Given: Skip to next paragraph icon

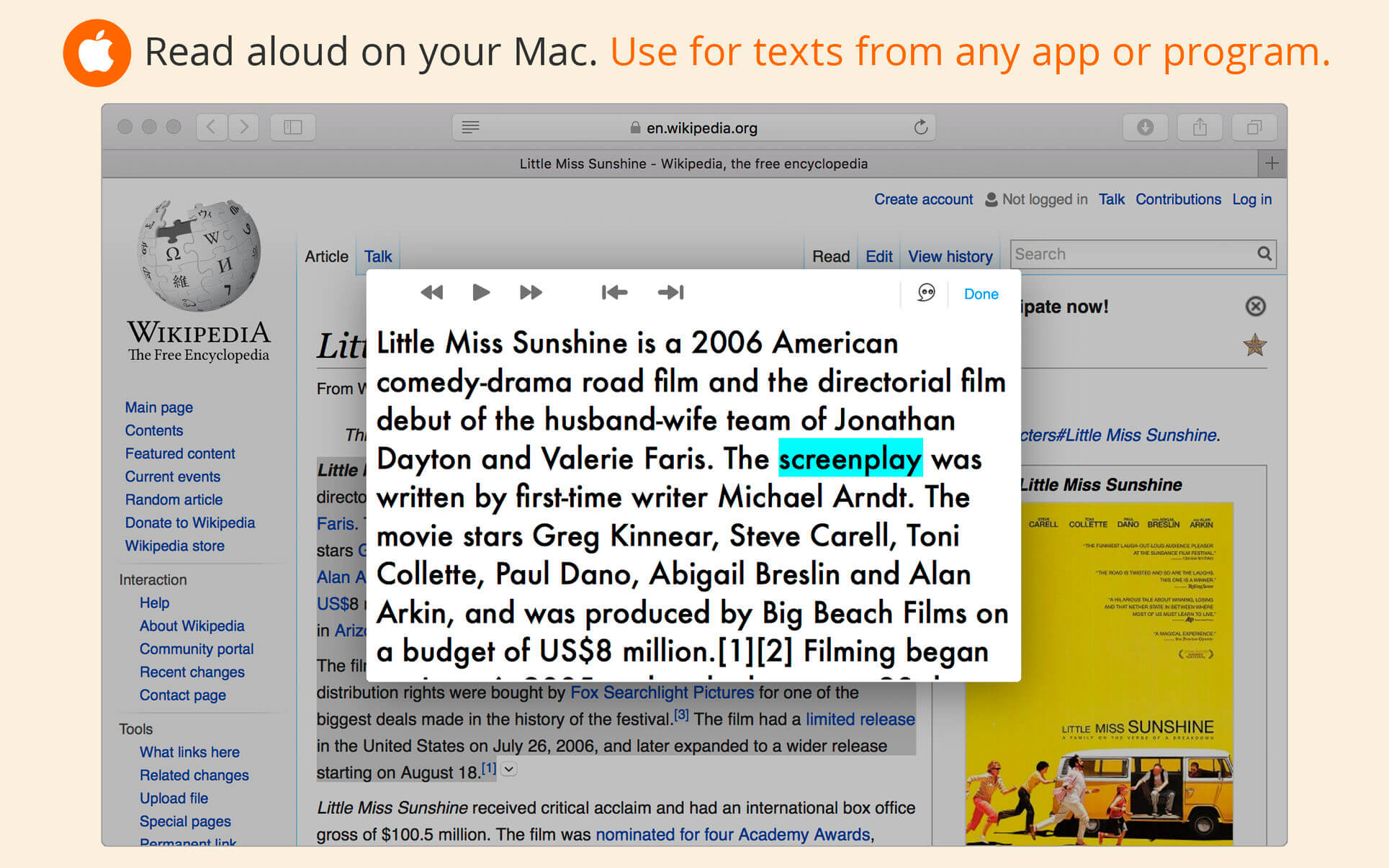Looking at the screenshot, I should coord(670,292).
